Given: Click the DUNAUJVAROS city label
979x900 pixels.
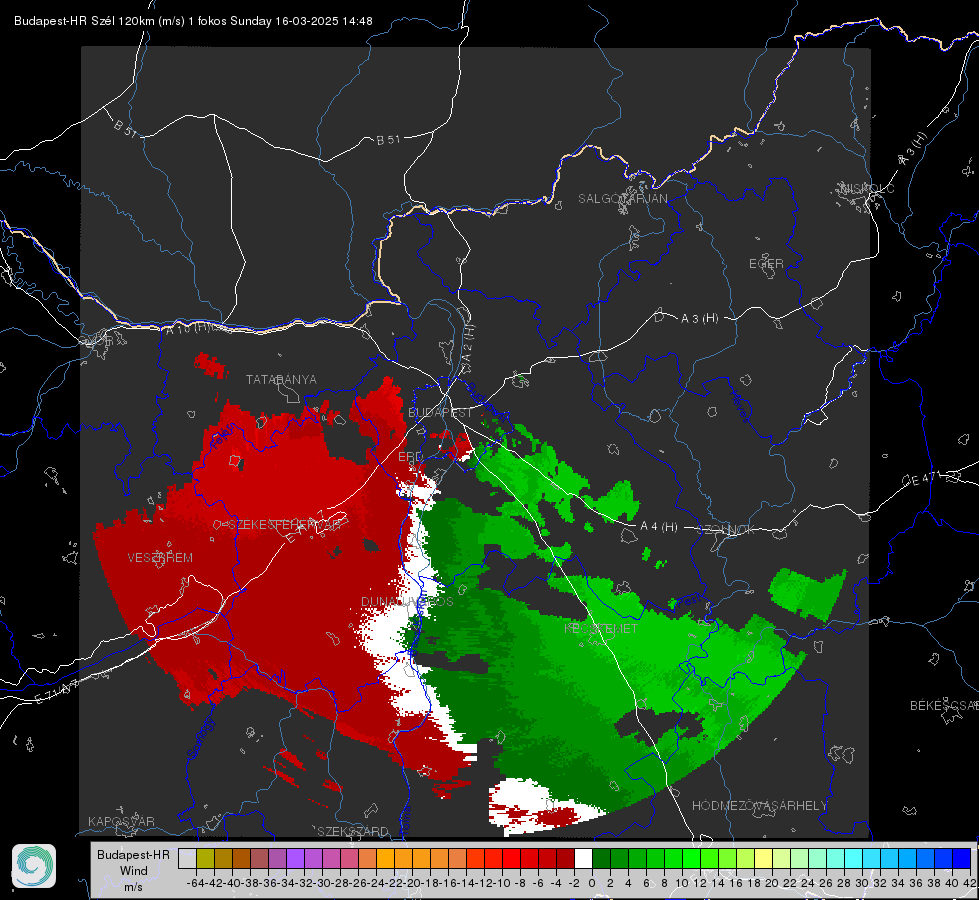Looking at the screenshot, I should [x=407, y=601].
